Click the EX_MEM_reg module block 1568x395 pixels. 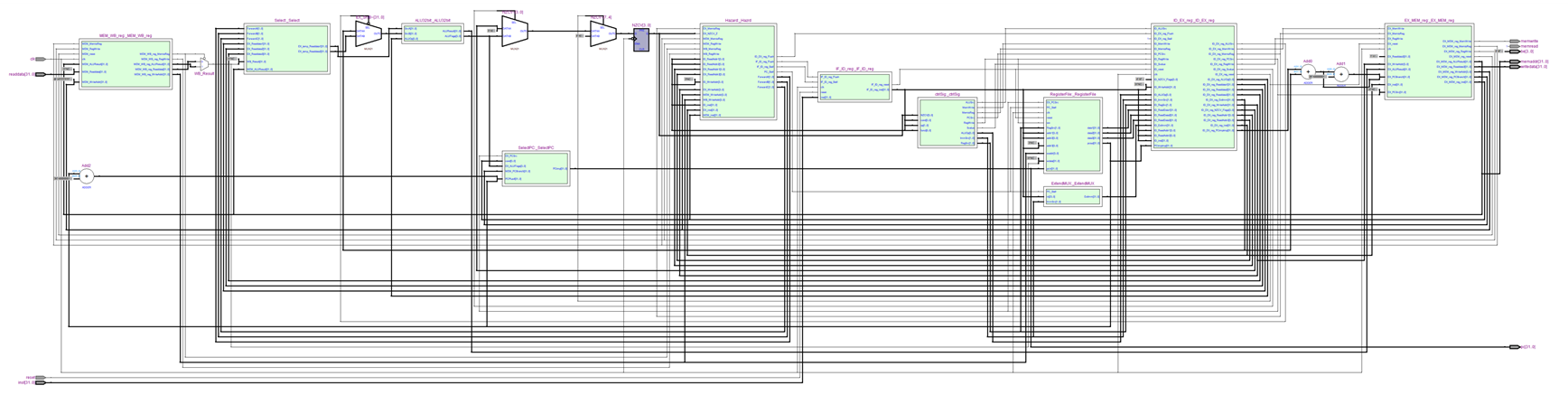1429,61
